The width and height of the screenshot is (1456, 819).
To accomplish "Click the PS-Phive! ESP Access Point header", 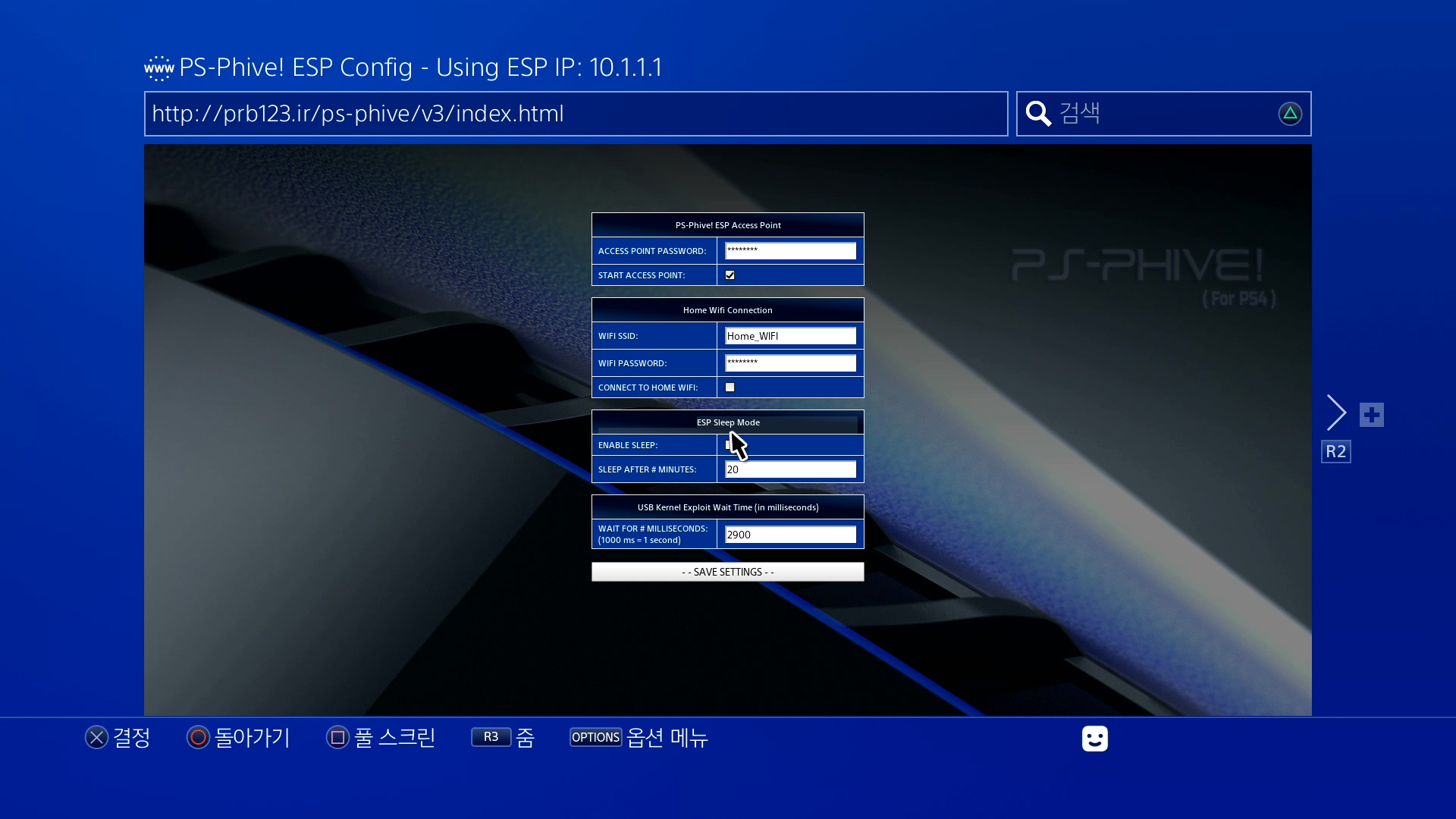I will 728,225.
